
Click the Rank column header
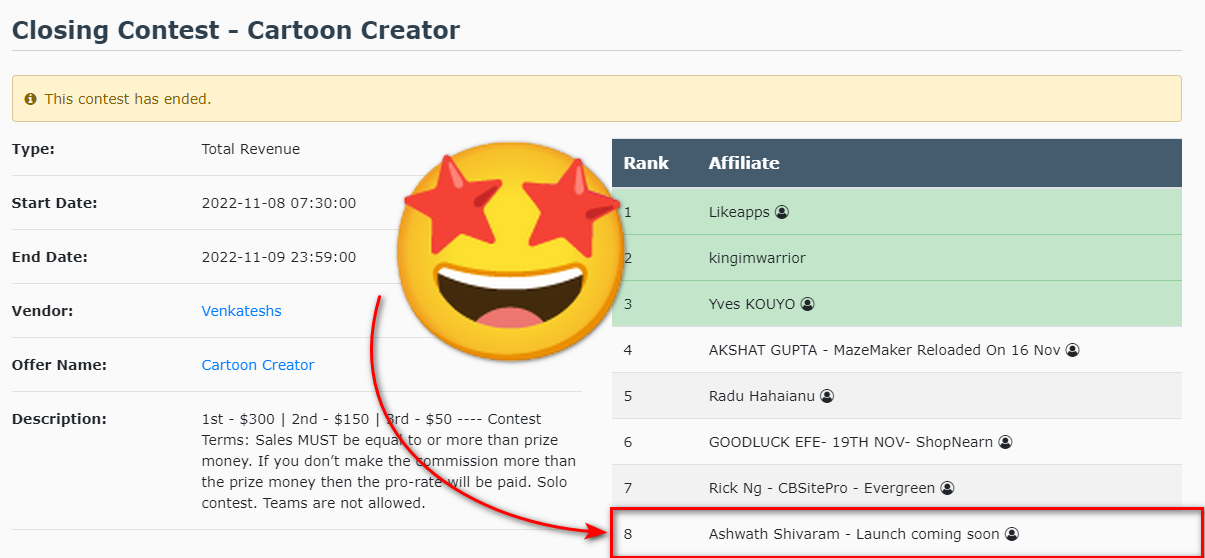(x=646, y=163)
